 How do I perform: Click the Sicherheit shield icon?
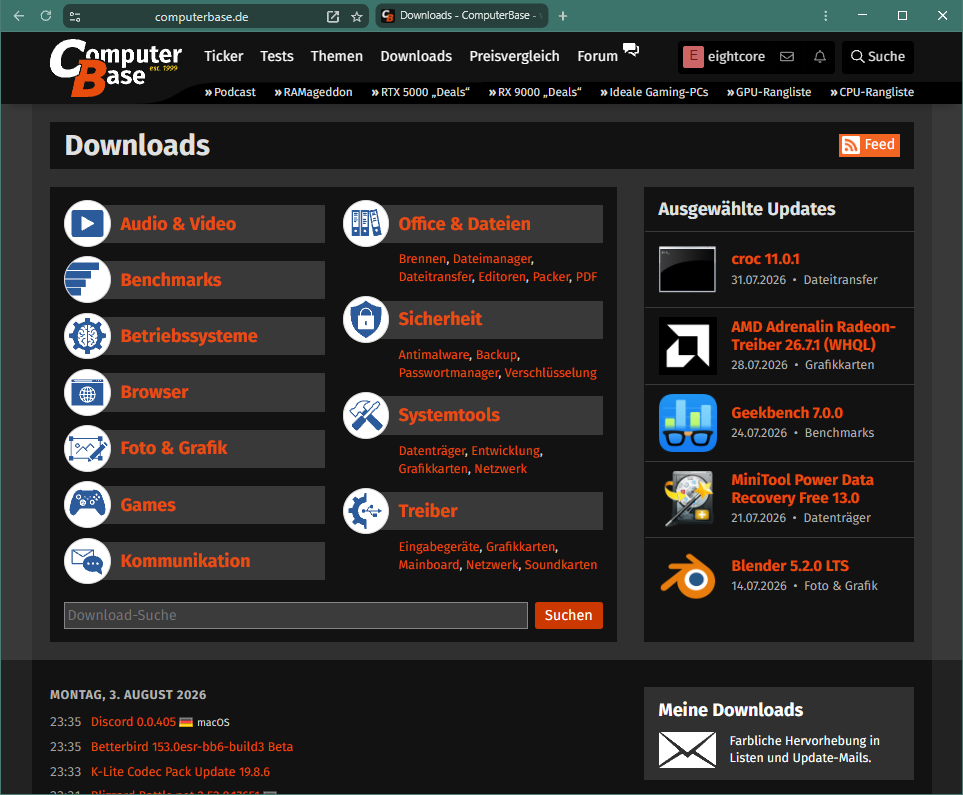coord(366,319)
